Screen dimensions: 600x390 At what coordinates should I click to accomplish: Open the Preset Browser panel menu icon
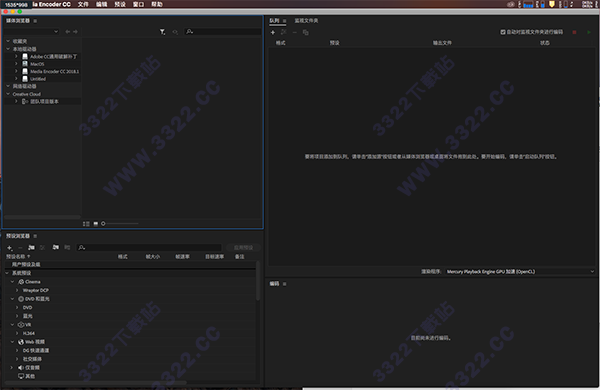tap(35, 236)
